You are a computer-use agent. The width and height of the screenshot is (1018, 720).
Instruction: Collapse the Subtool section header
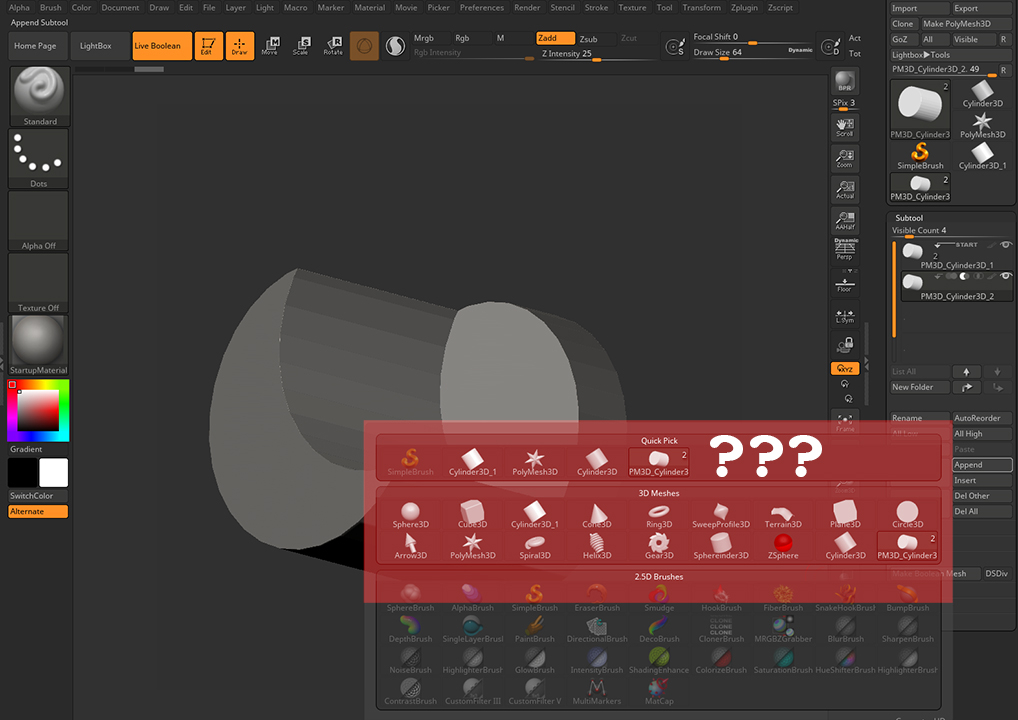point(909,218)
